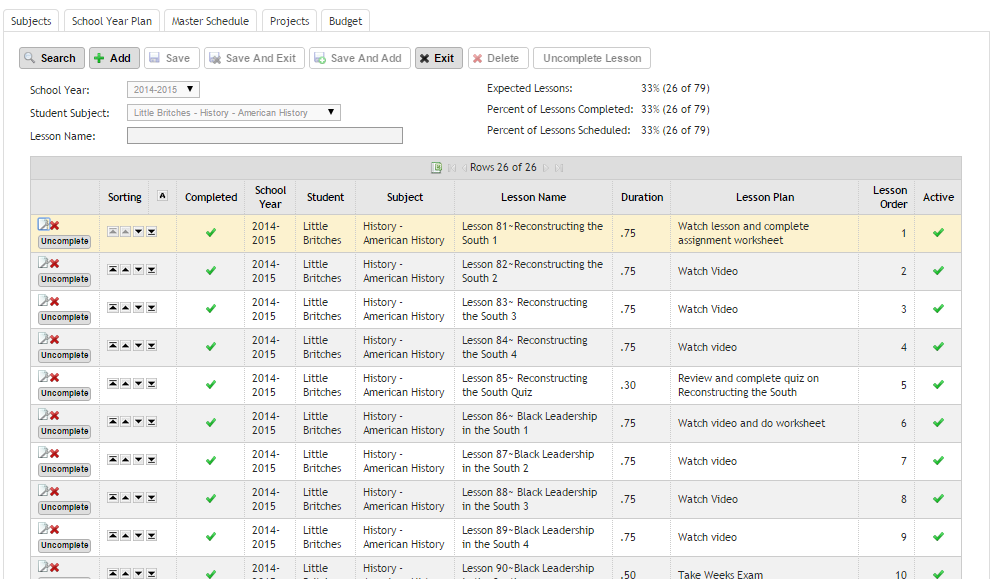The height and width of the screenshot is (579, 990).
Task: Click the Save button
Action: (x=172, y=58)
